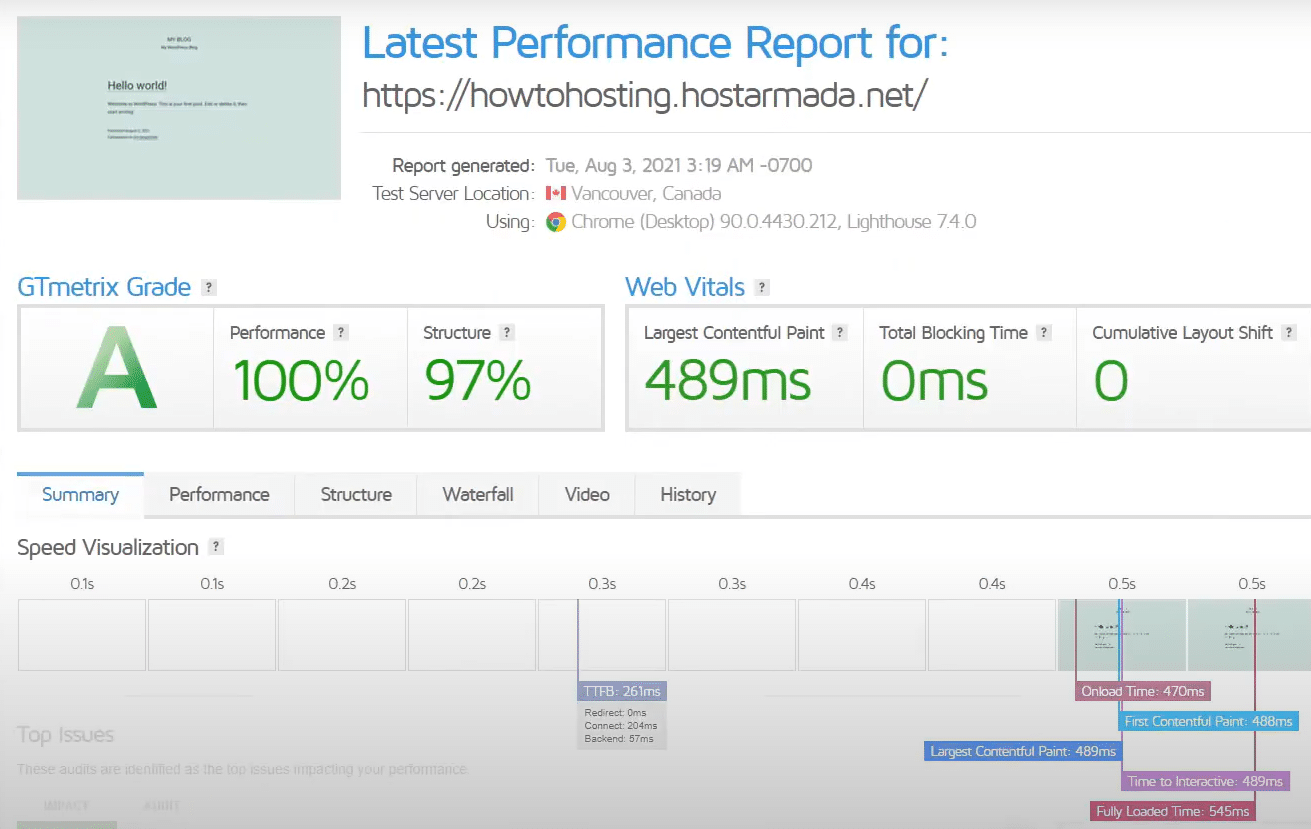This screenshot has width=1311, height=829.
Task: Click the Backend: 57ms detail
Action: click(x=619, y=739)
